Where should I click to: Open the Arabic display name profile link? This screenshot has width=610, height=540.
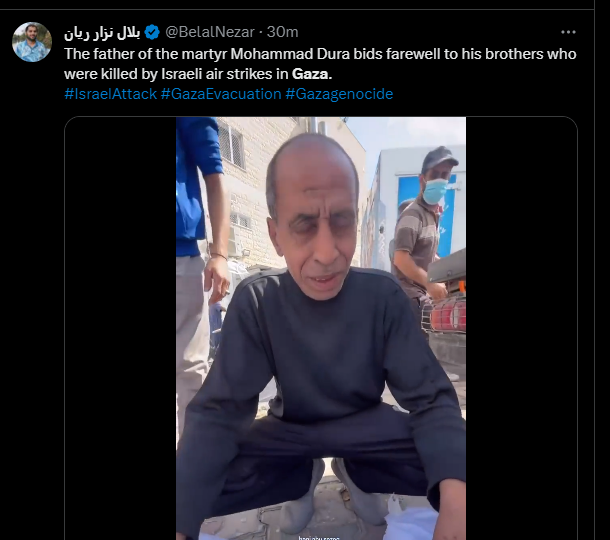[102, 33]
